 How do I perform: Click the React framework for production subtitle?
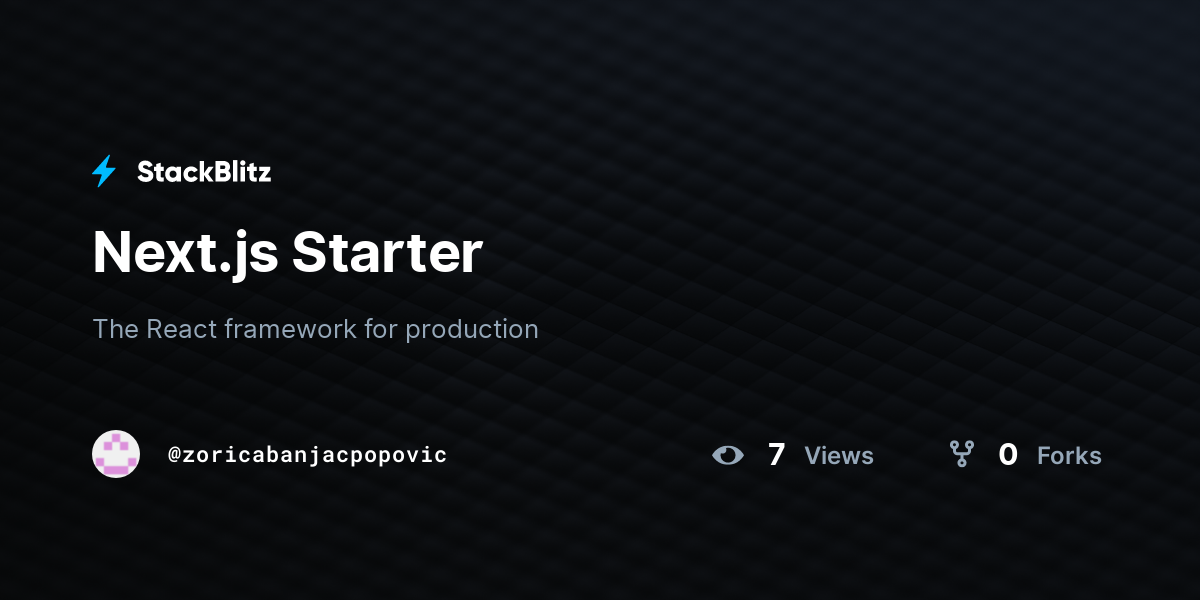pos(316,329)
